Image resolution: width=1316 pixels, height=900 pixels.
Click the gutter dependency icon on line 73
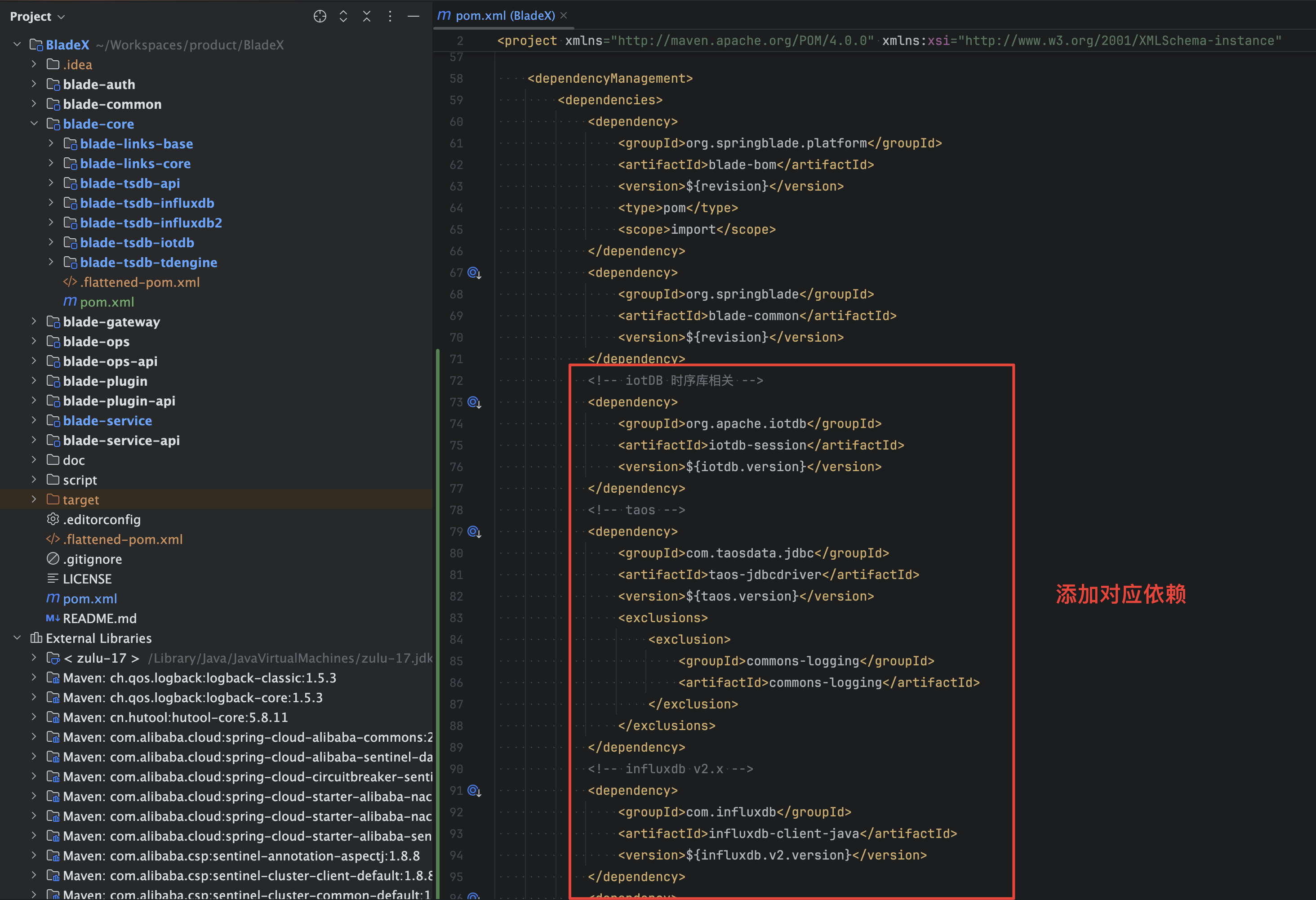pos(474,402)
